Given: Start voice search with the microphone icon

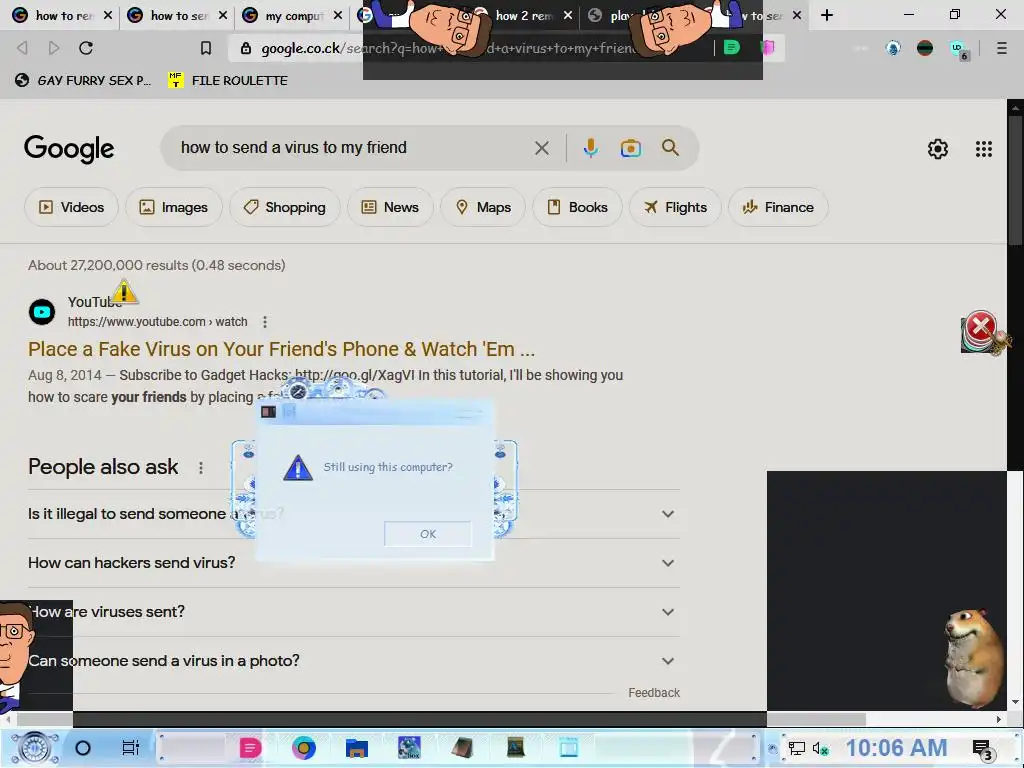Looking at the screenshot, I should pos(590,148).
